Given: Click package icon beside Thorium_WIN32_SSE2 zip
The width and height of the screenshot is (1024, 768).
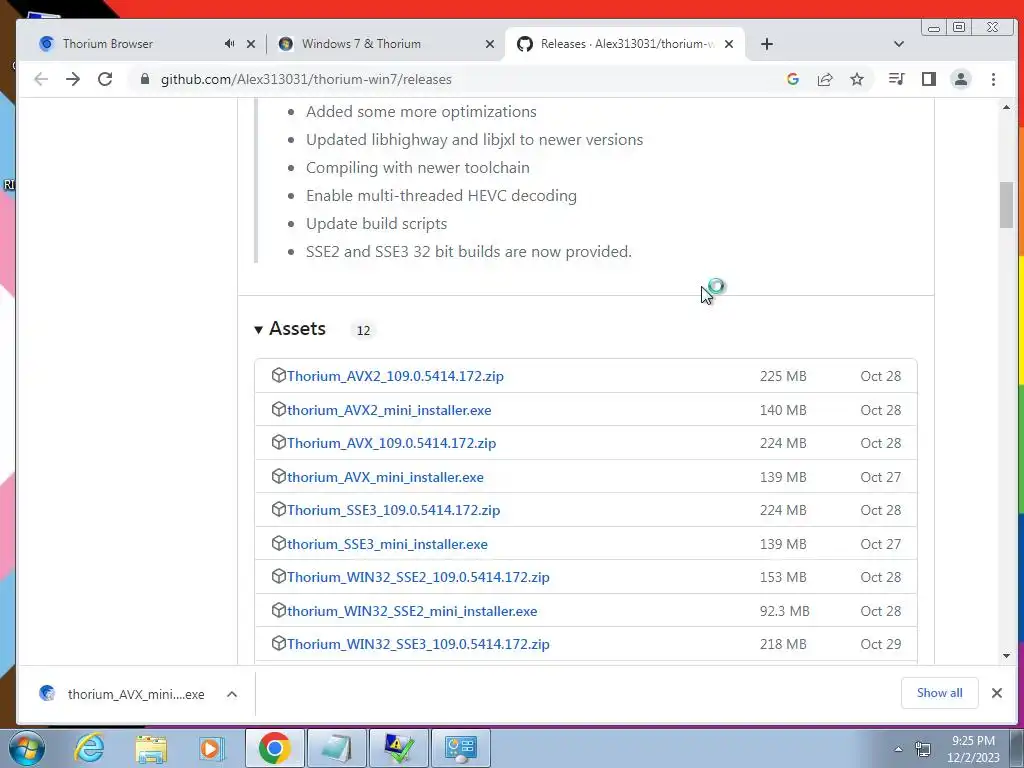Looking at the screenshot, I should [279, 577].
